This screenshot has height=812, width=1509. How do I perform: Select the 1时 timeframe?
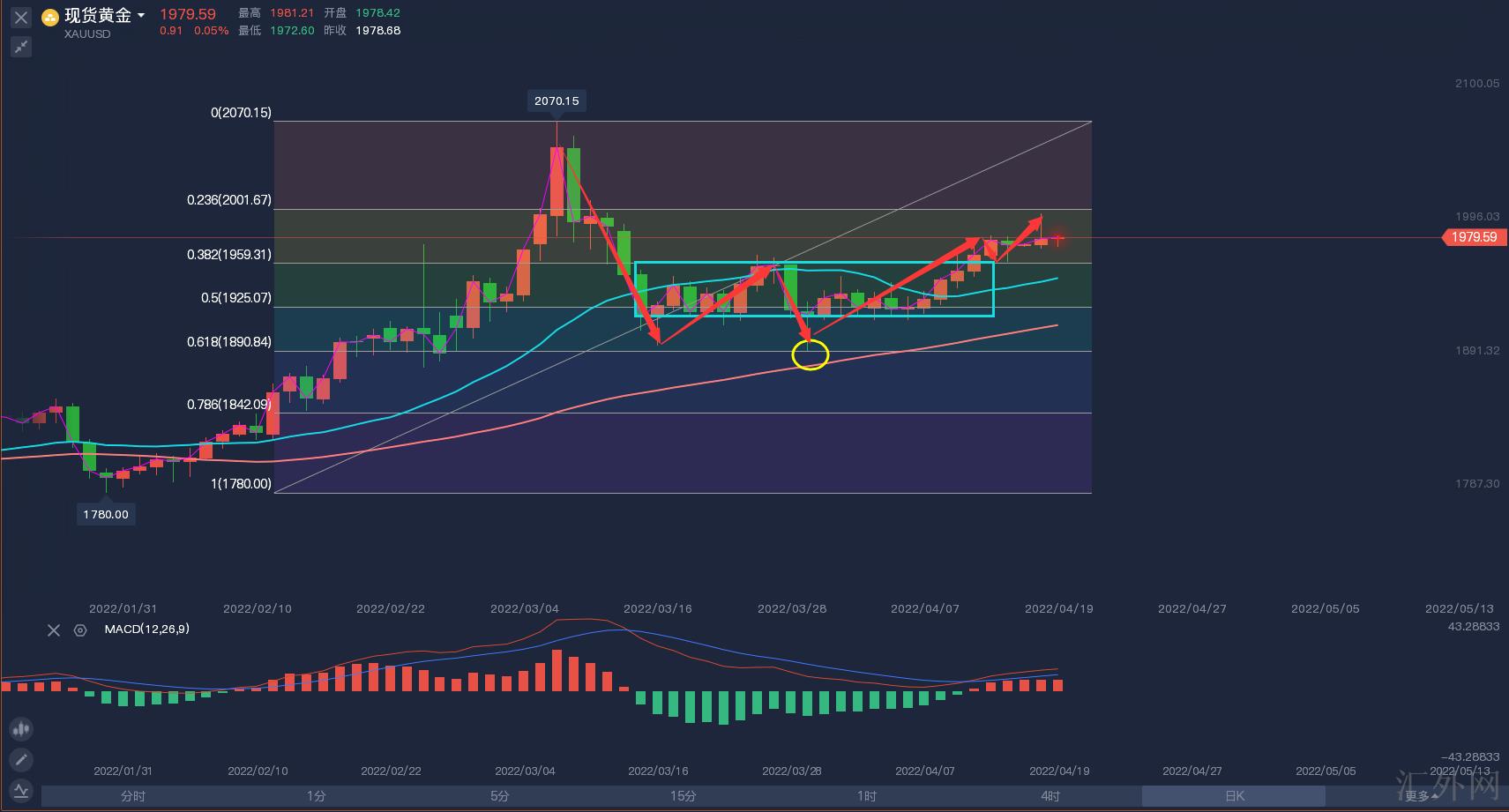tap(867, 796)
